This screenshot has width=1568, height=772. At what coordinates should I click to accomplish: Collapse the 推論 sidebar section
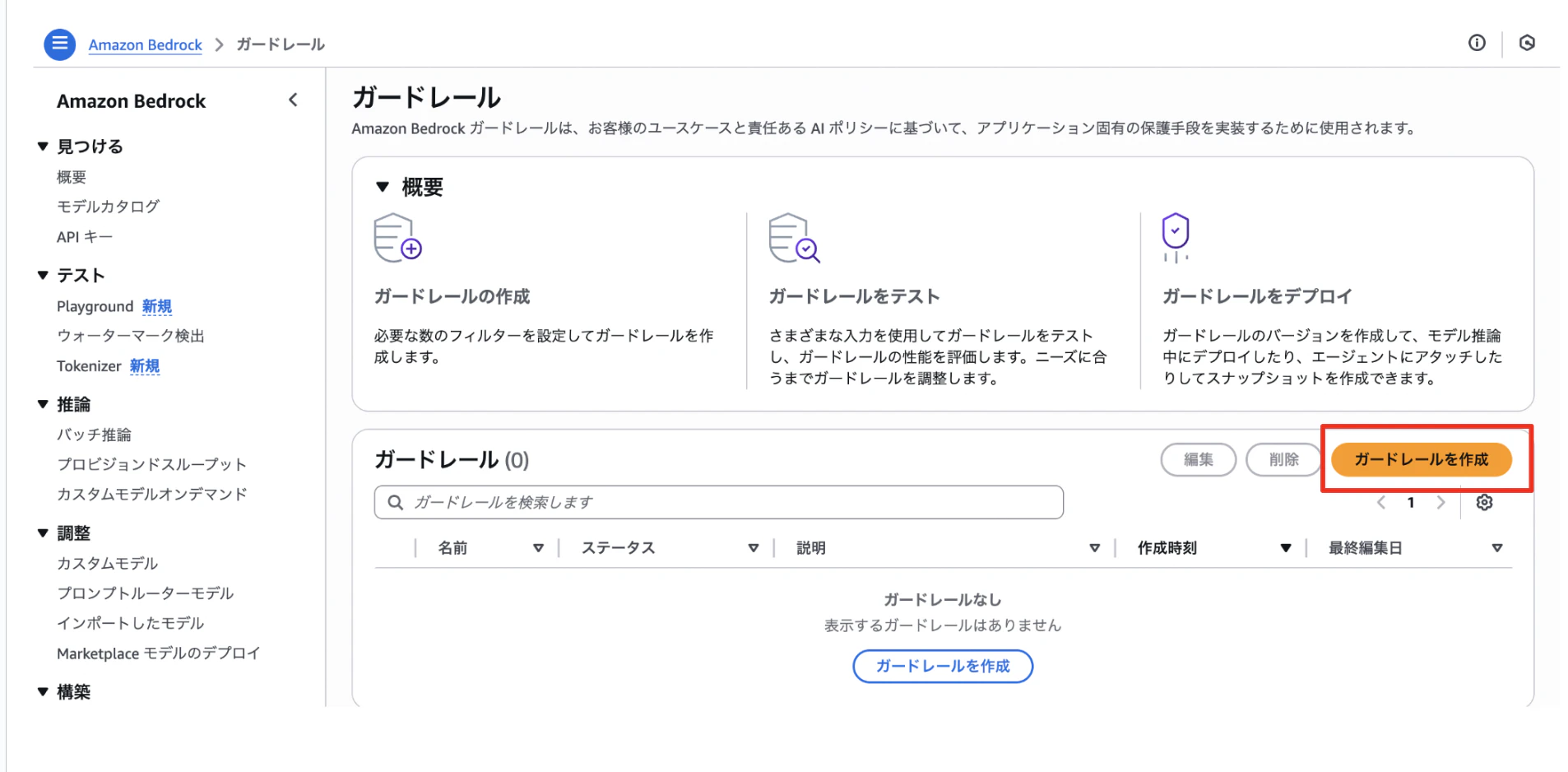coord(43,404)
